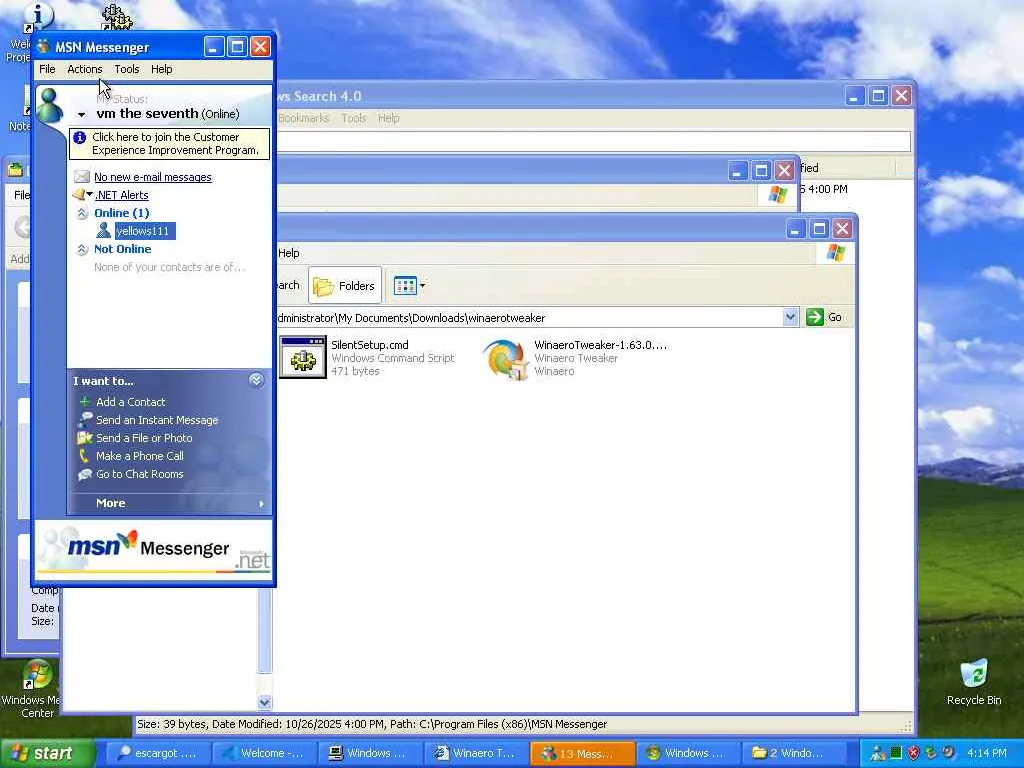This screenshot has width=1024, height=768.
Task: Click Add a Contact
Action: [x=131, y=402]
